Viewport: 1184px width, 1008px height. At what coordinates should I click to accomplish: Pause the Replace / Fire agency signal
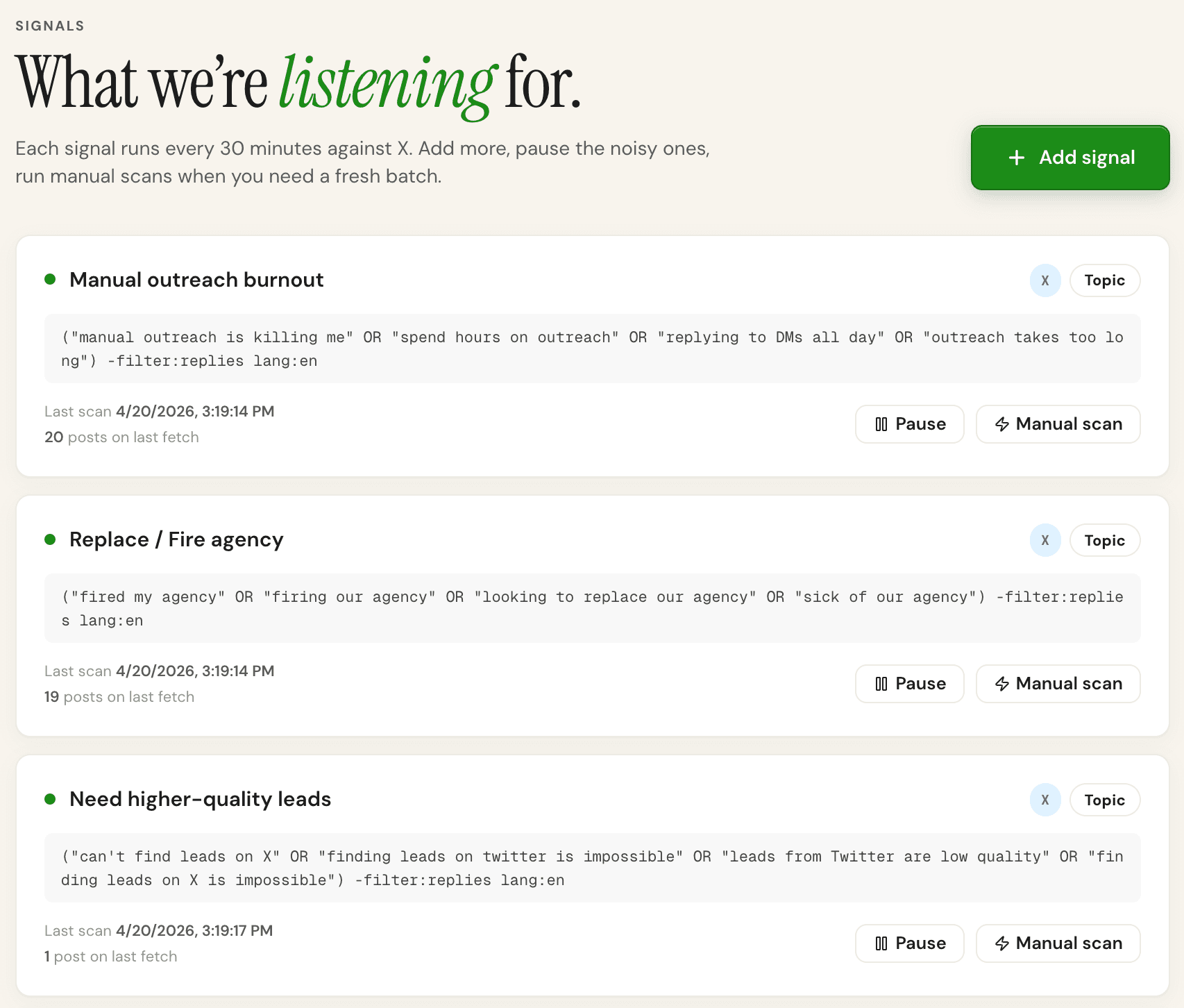[x=910, y=684]
